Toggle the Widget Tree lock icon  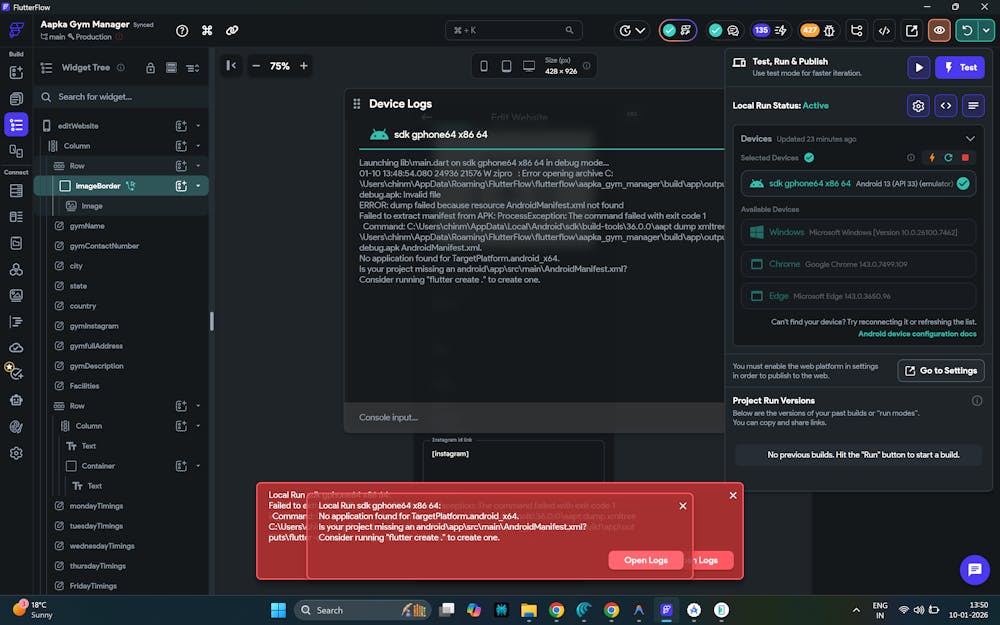coord(151,68)
